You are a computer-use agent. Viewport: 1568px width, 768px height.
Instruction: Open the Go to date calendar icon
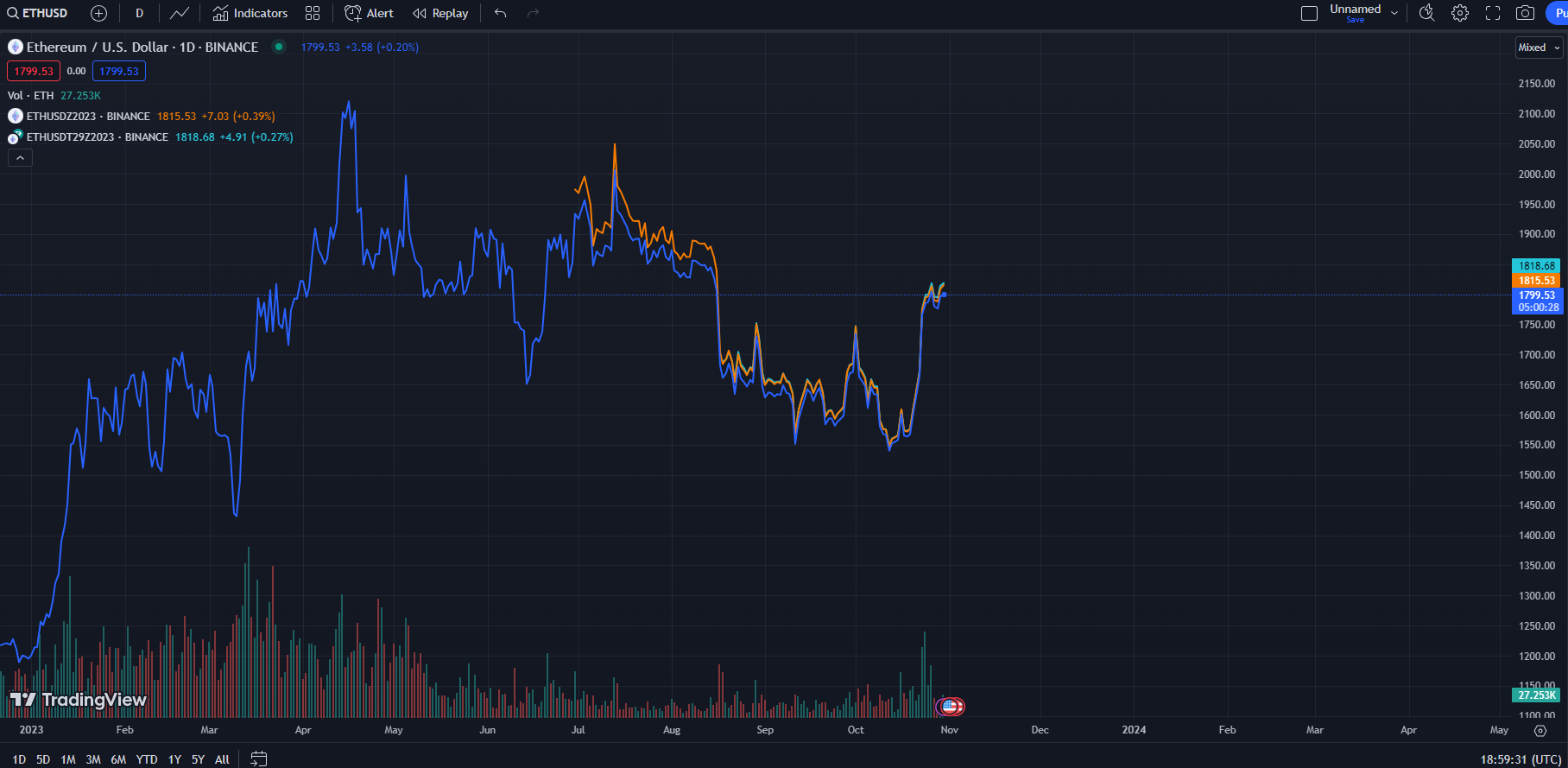[x=258, y=758]
